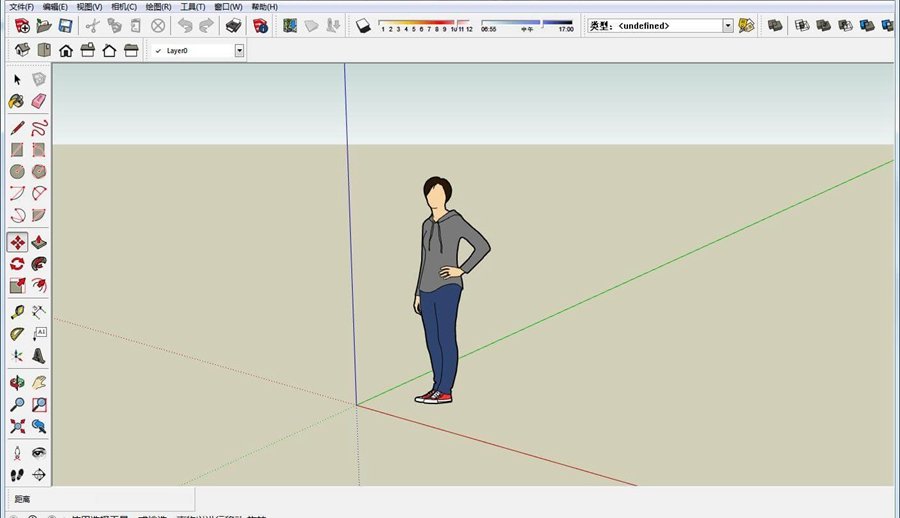900x518 pixels.
Task: Click the Zoom Extents tool
Action: [17, 426]
